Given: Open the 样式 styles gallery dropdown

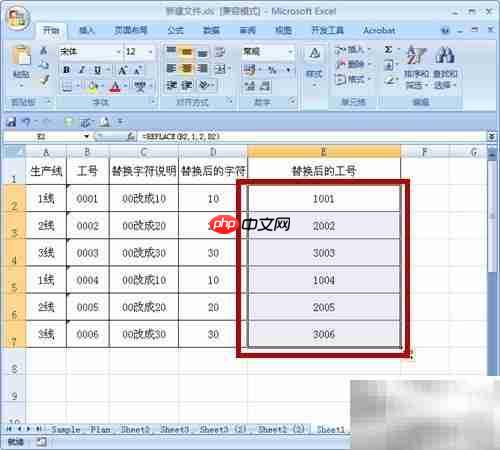Looking at the screenshot, I should tap(314, 67).
